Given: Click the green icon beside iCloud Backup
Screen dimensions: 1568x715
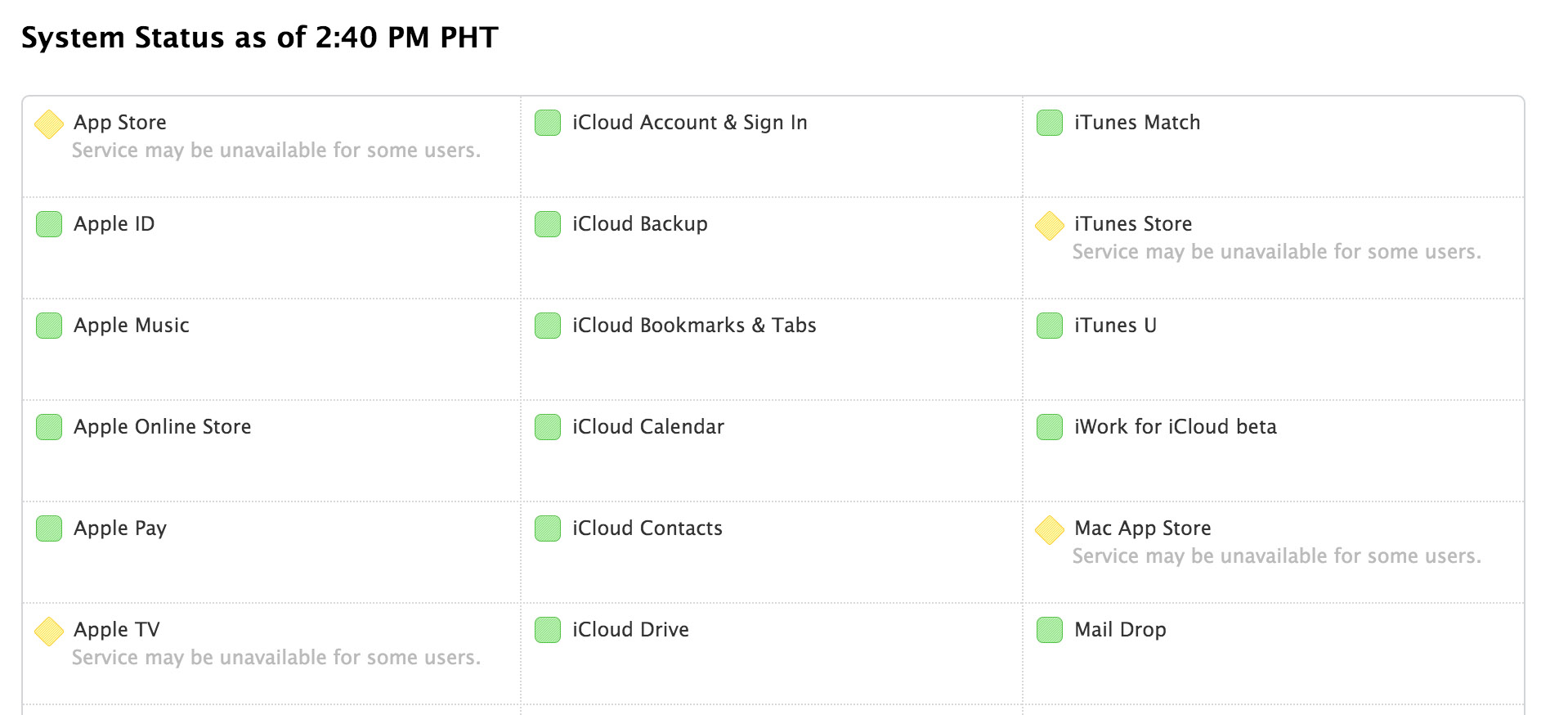Looking at the screenshot, I should pos(548,224).
